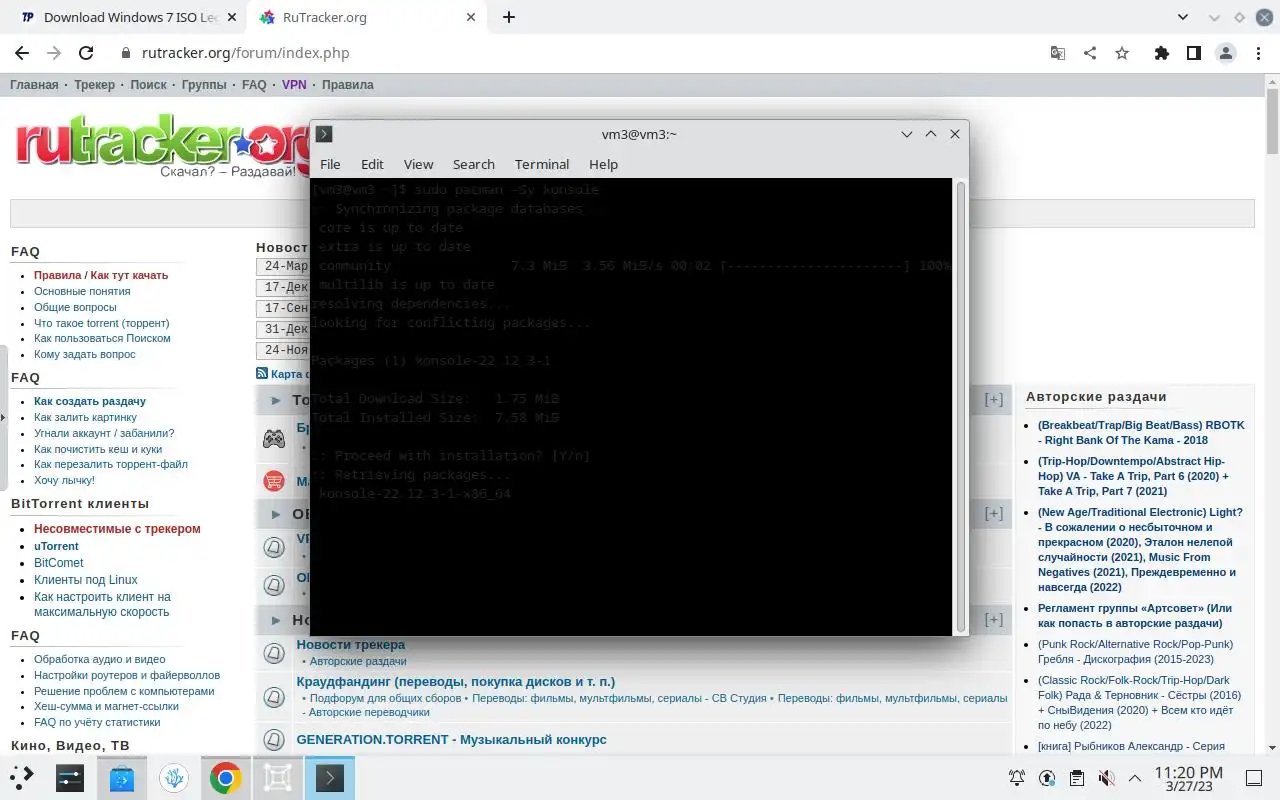Image resolution: width=1280 pixels, height=800 pixels.
Task: Switch to Chrome from the taskbar
Action: (x=226, y=777)
